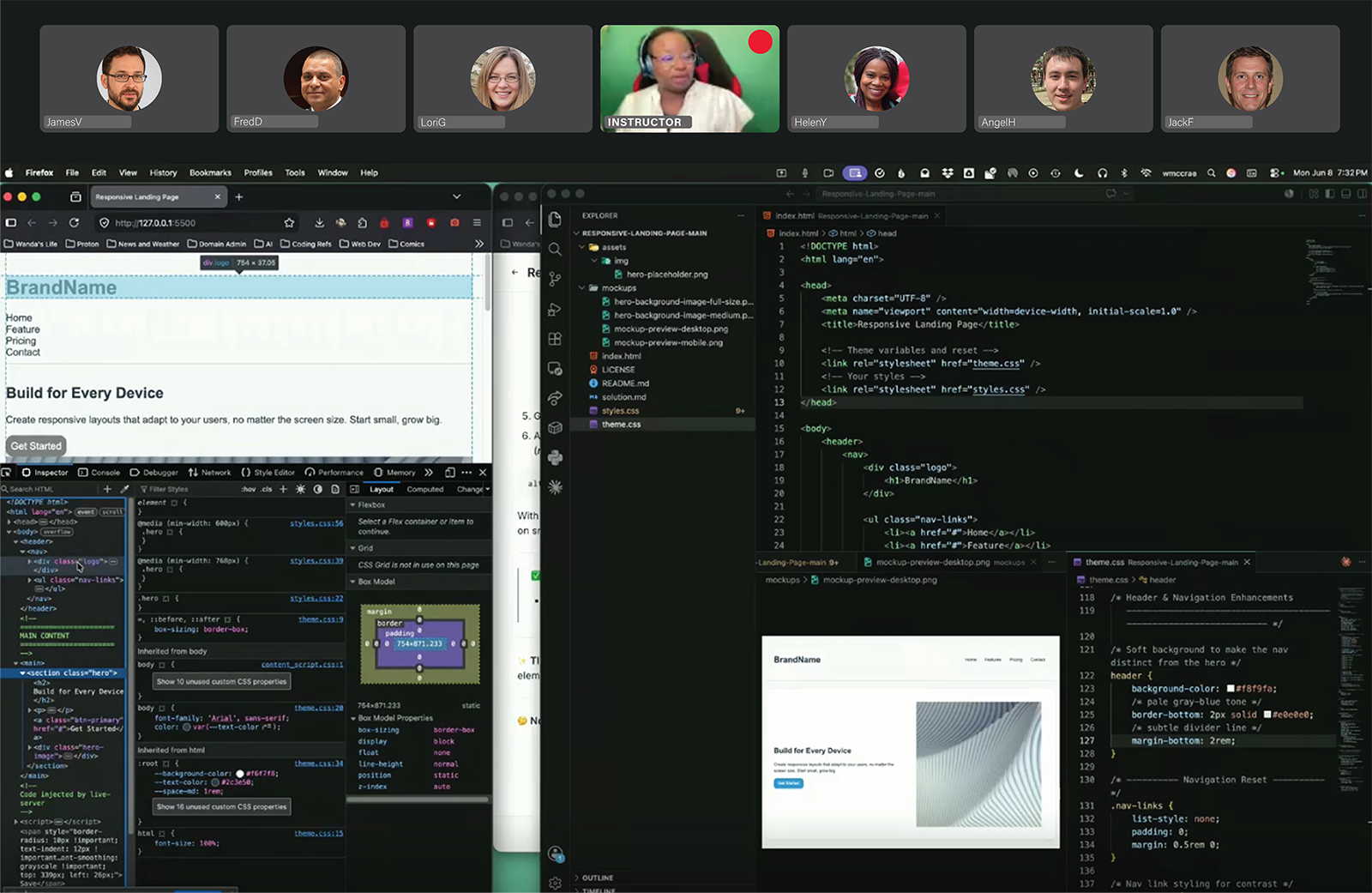Show more bookmarks toolbar items chevron
The image size is (1372, 893).
(479, 244)
